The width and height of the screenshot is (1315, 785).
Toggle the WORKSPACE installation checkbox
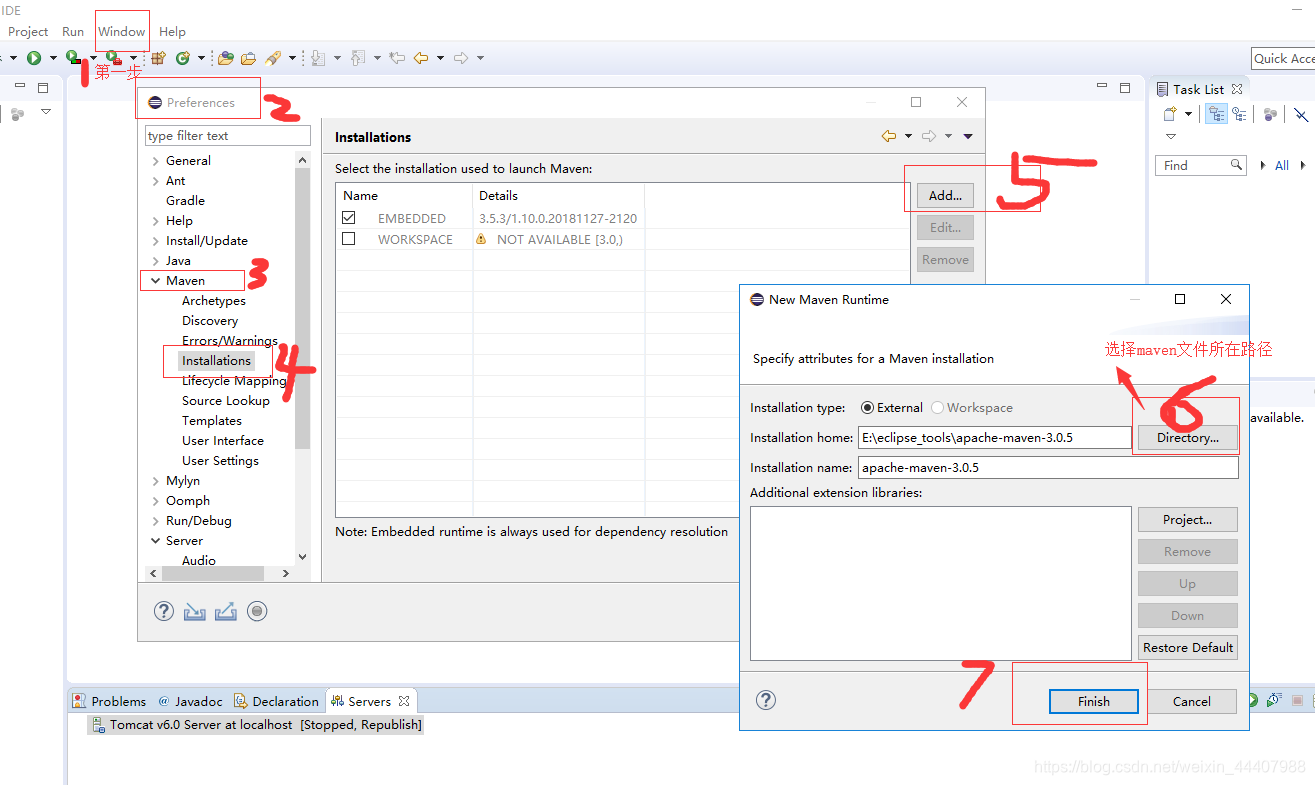[349, 239]
